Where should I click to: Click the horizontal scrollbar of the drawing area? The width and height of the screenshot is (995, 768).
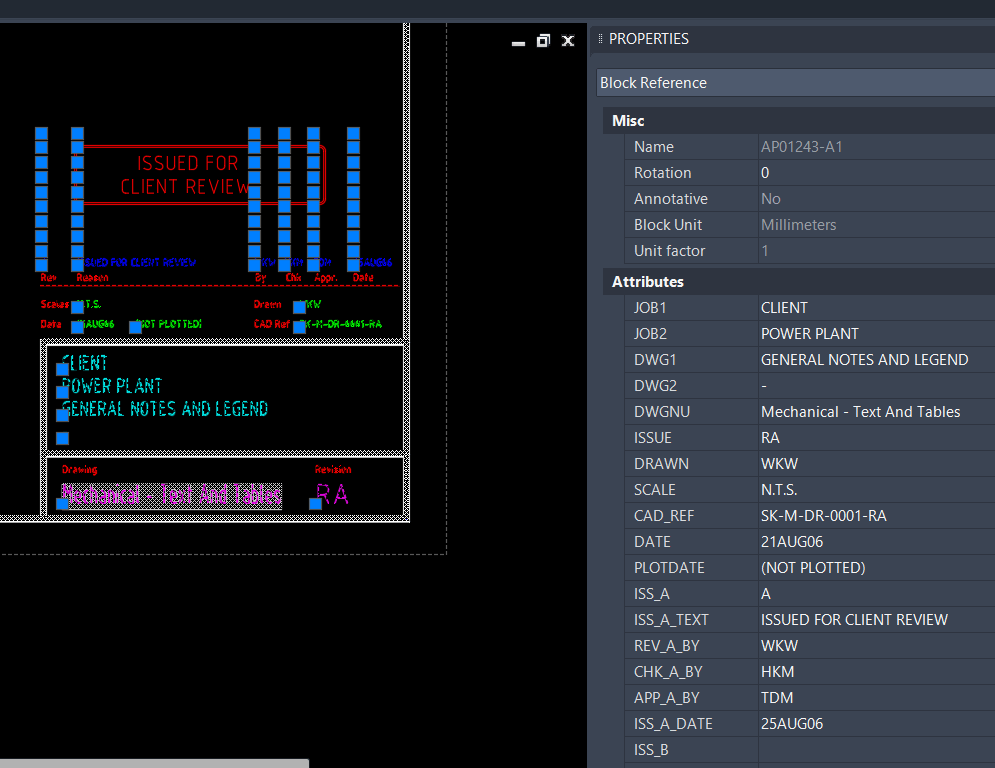[x=154, y=764]
